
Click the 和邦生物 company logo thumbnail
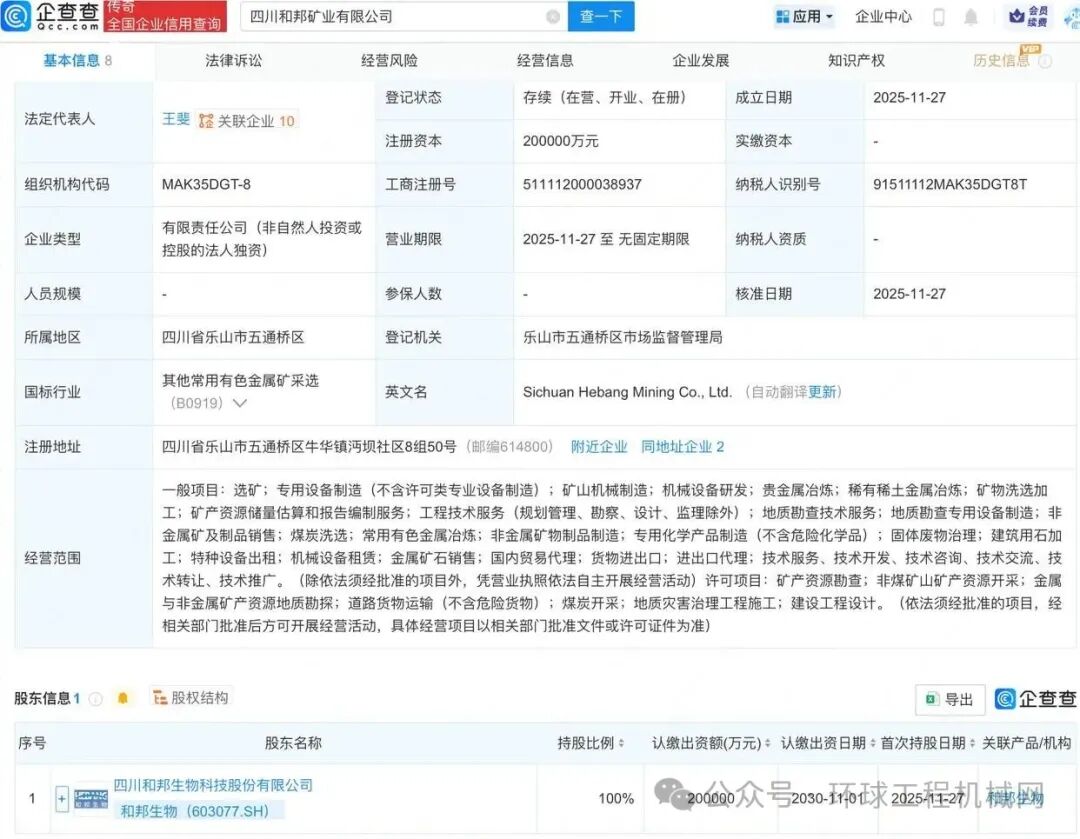91,799
